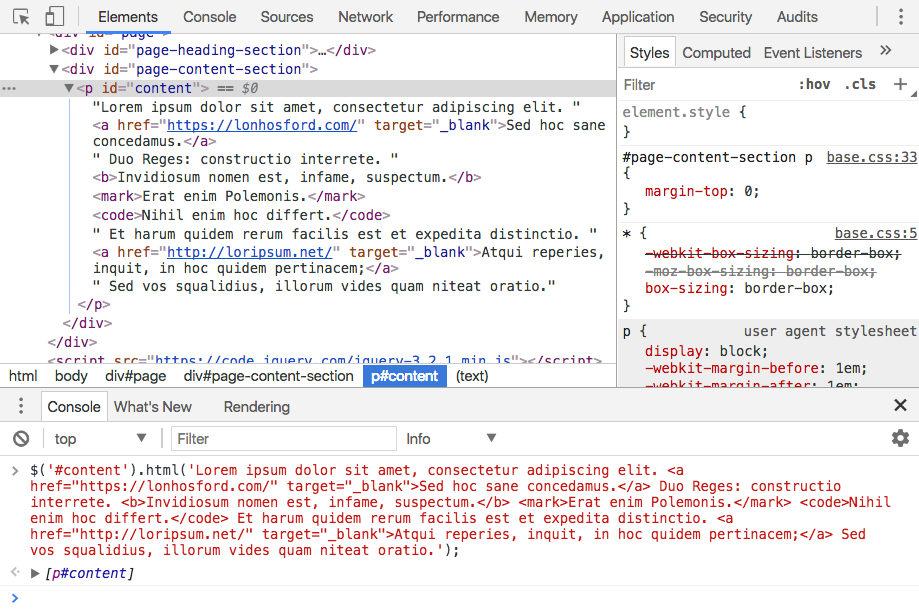Click the ellipsis beside the p#content row
This screenshot has height=610, width=919.
(9, 88)
